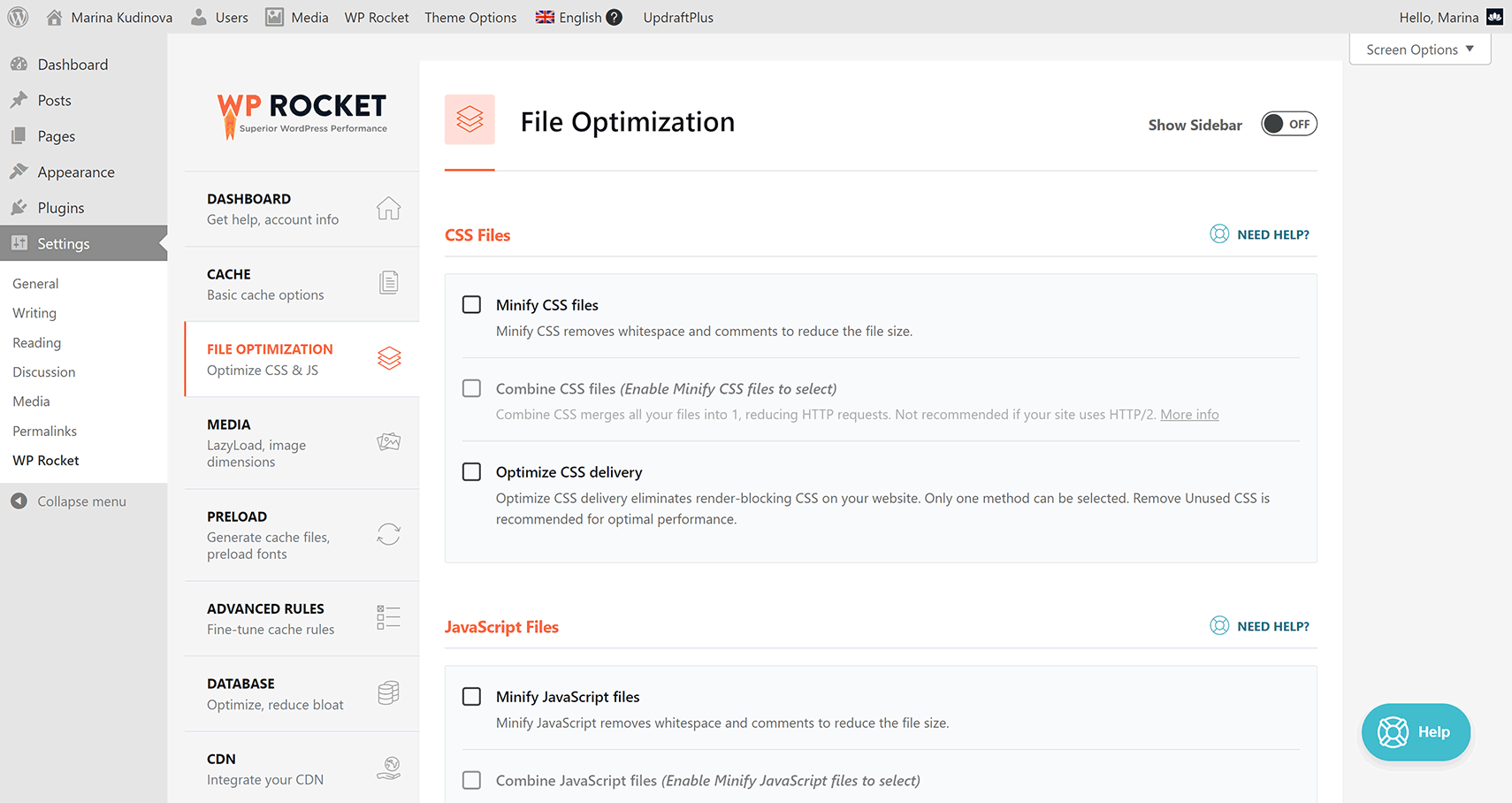This screenshot has width=1512, height=803.
Task: Switch to the ADVANCED RULES tab
Action: [302, 618]
